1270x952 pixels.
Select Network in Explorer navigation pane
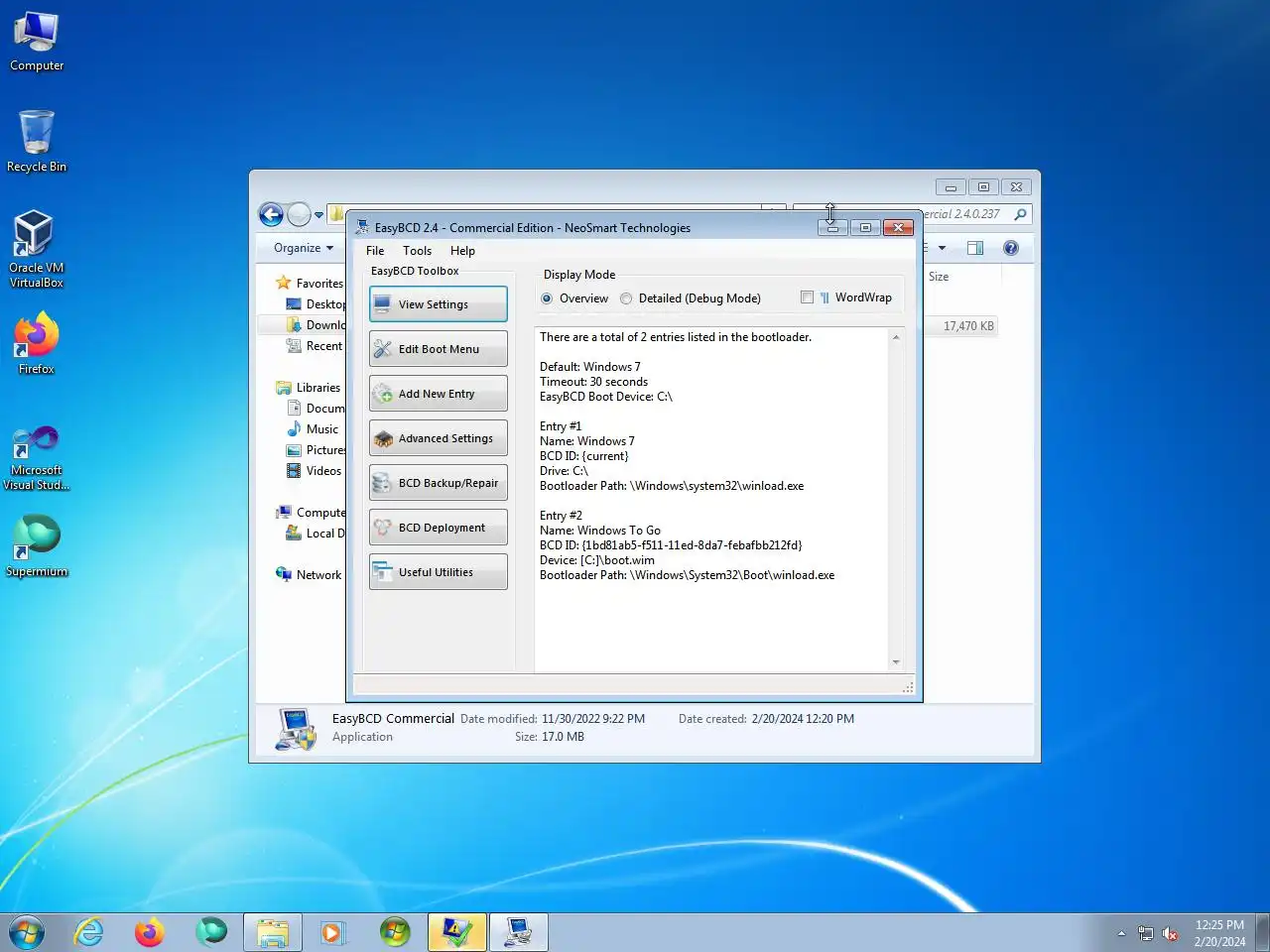pos(309,575)
